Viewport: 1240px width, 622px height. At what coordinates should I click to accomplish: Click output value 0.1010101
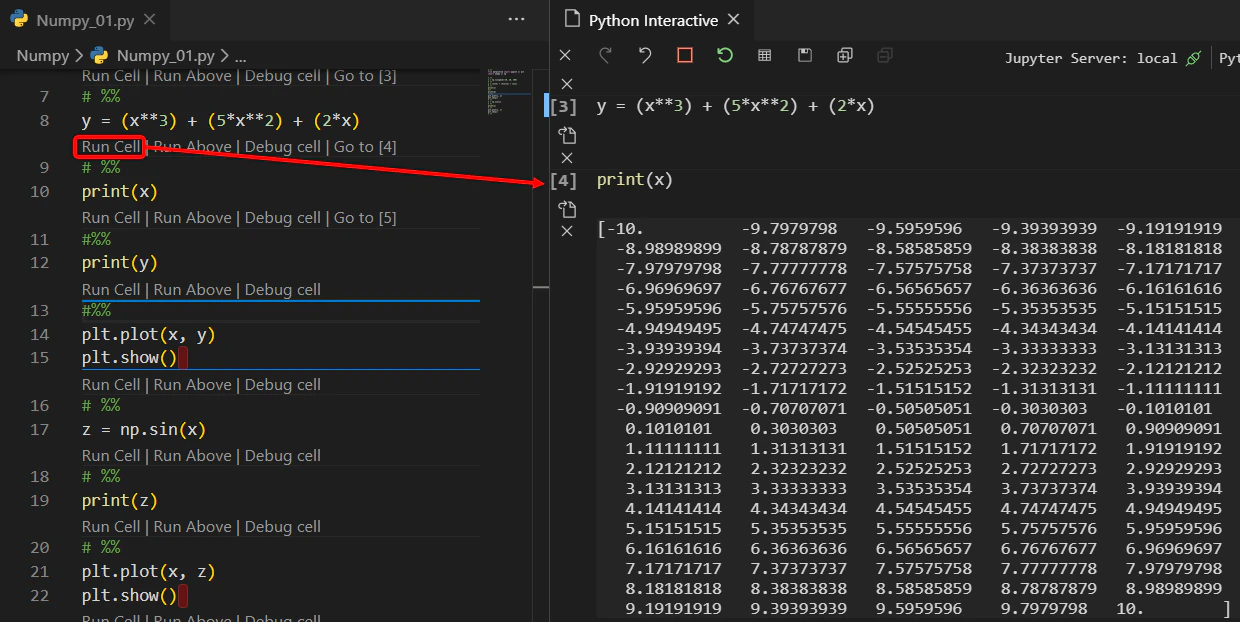coord(666,429)
